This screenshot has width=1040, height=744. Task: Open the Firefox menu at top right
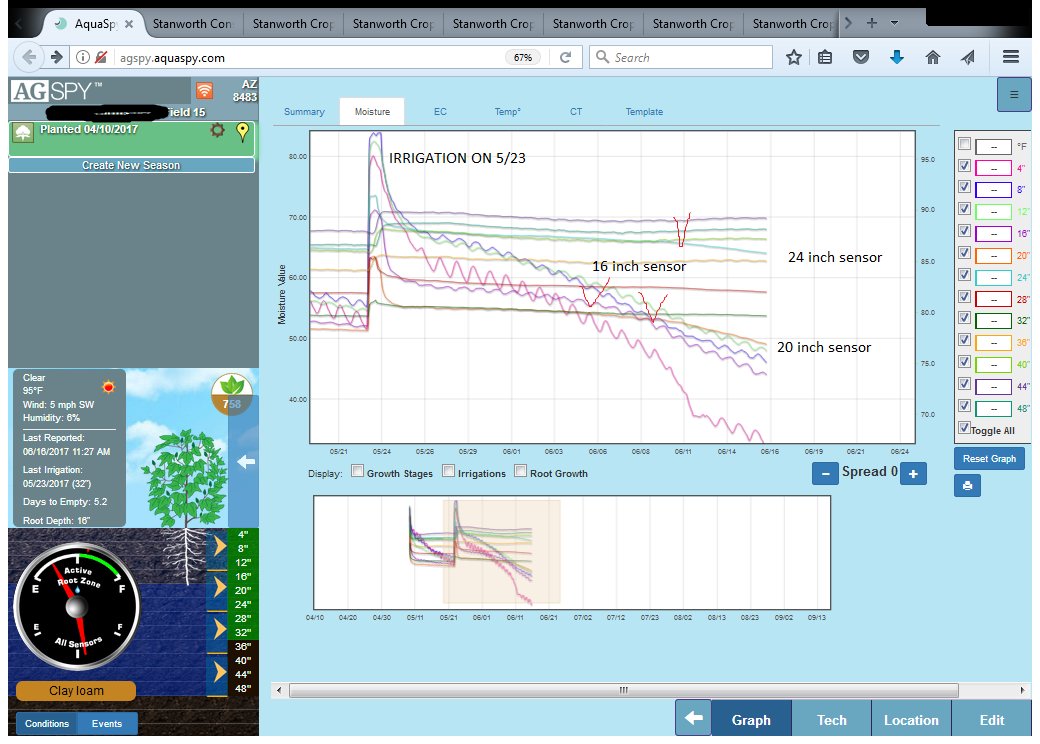click(x=1011, y=57)
